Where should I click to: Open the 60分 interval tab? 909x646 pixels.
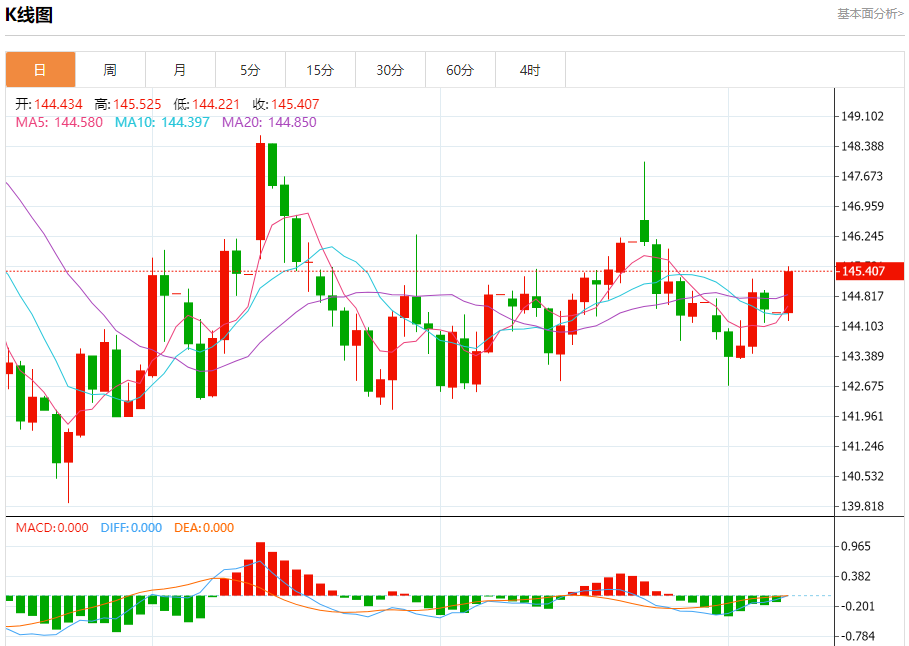tap(460, 70)
